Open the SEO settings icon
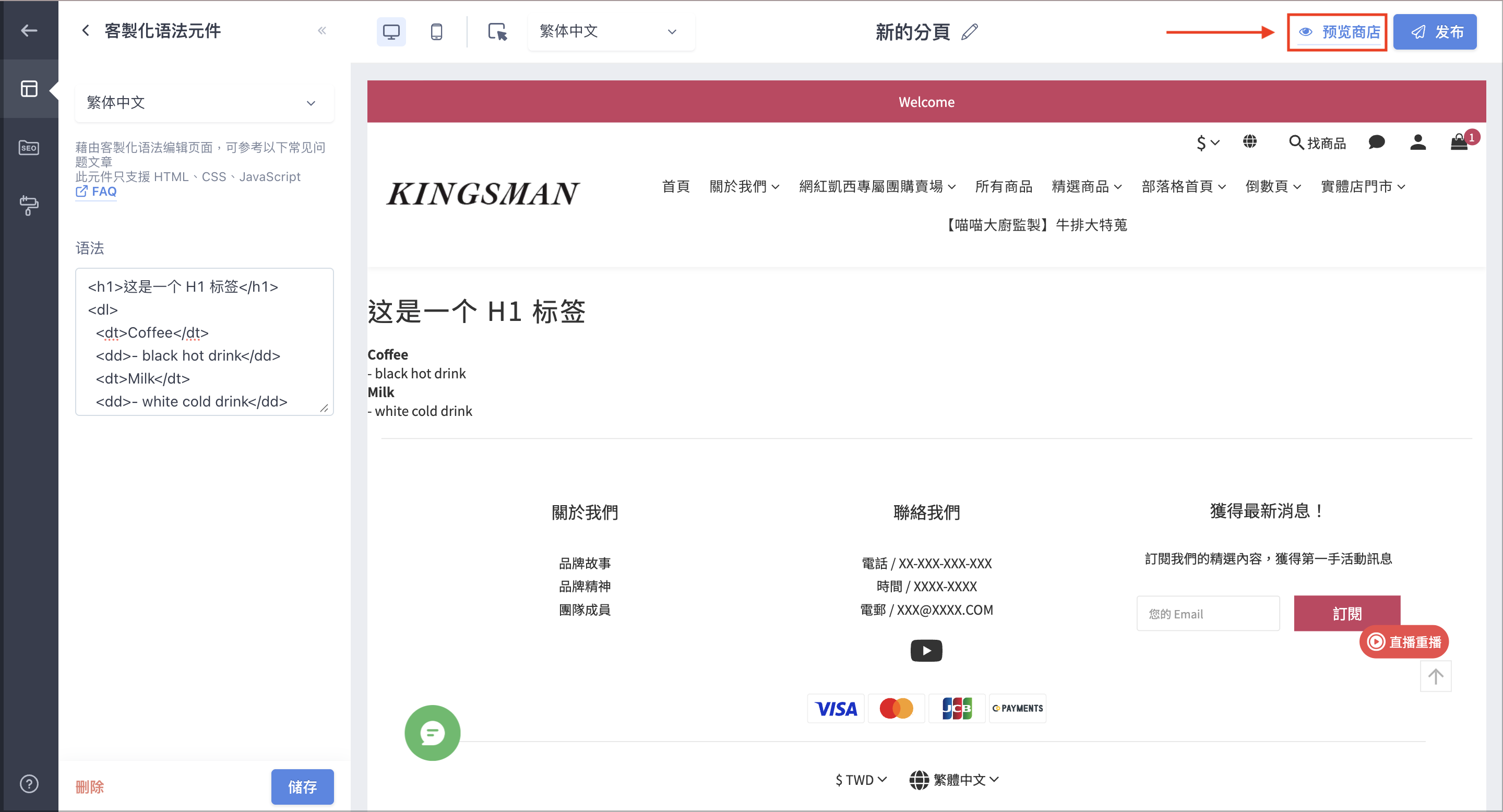This screenshot has height=812, width=1503. pos(29,148)
